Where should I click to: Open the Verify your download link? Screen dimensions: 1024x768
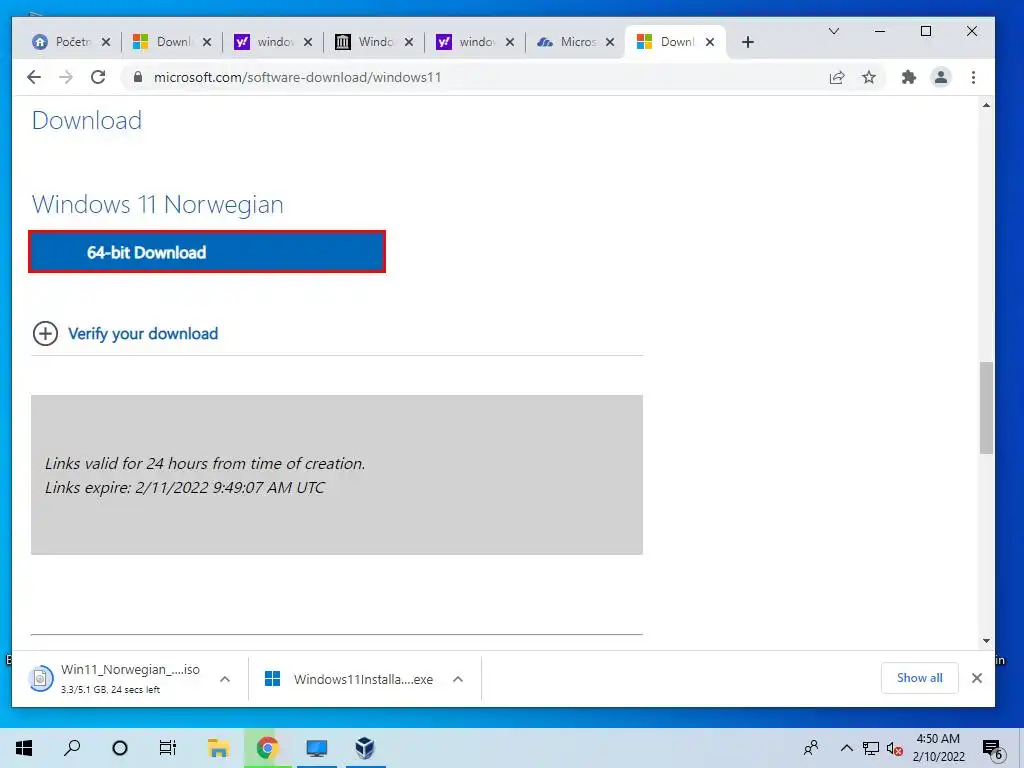tap(143, 334)
